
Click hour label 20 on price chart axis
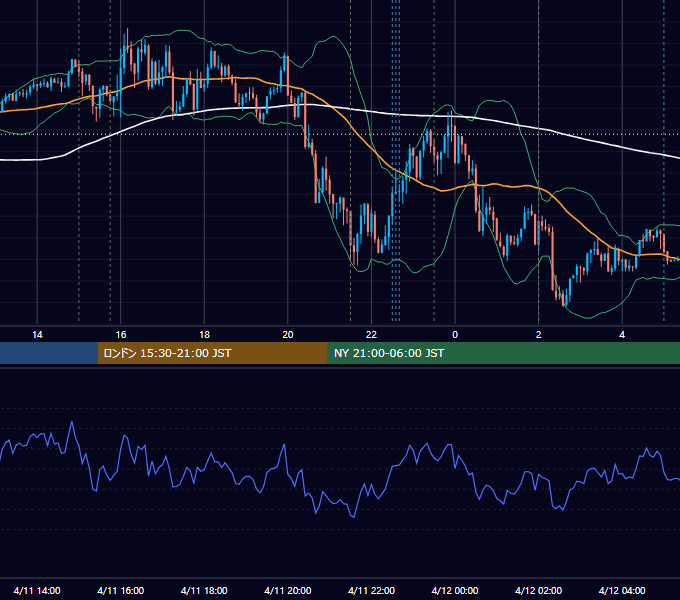coord(288,334)
